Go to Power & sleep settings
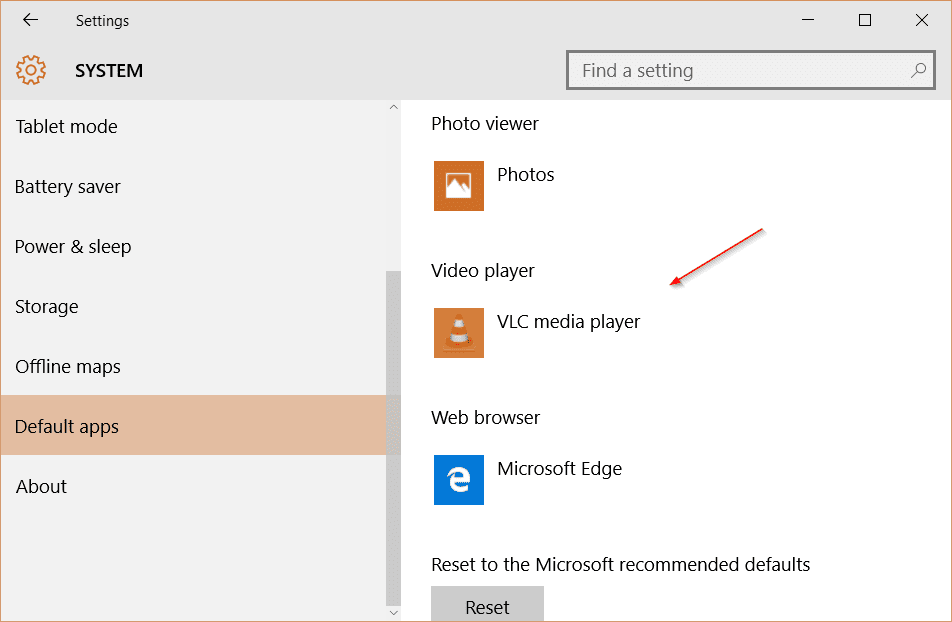This screenshot has height=622, width=952. [x=73, y=247]
